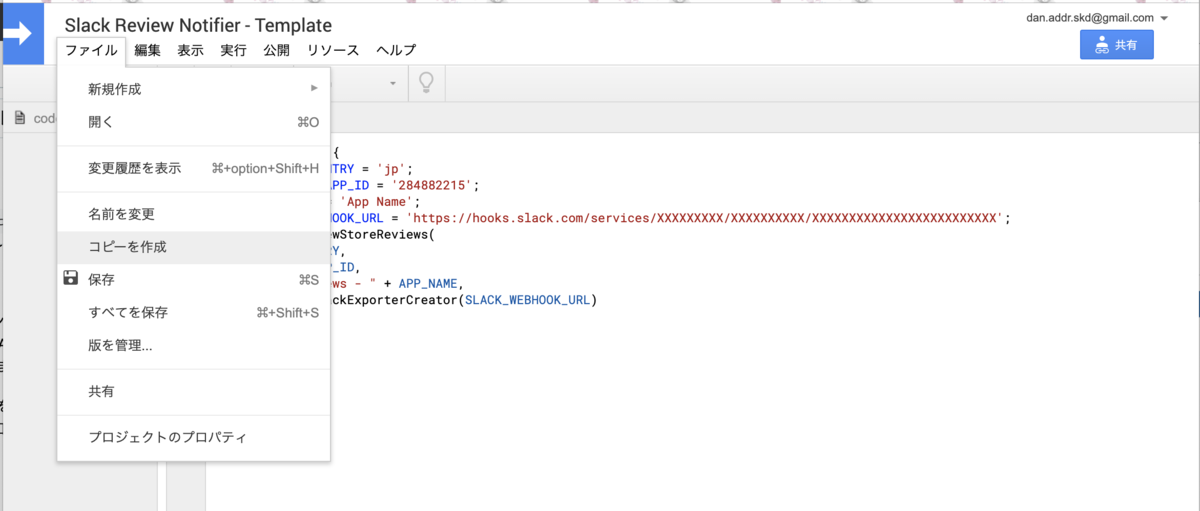Click the Slack webhook URL string in code

coord(704,217)
